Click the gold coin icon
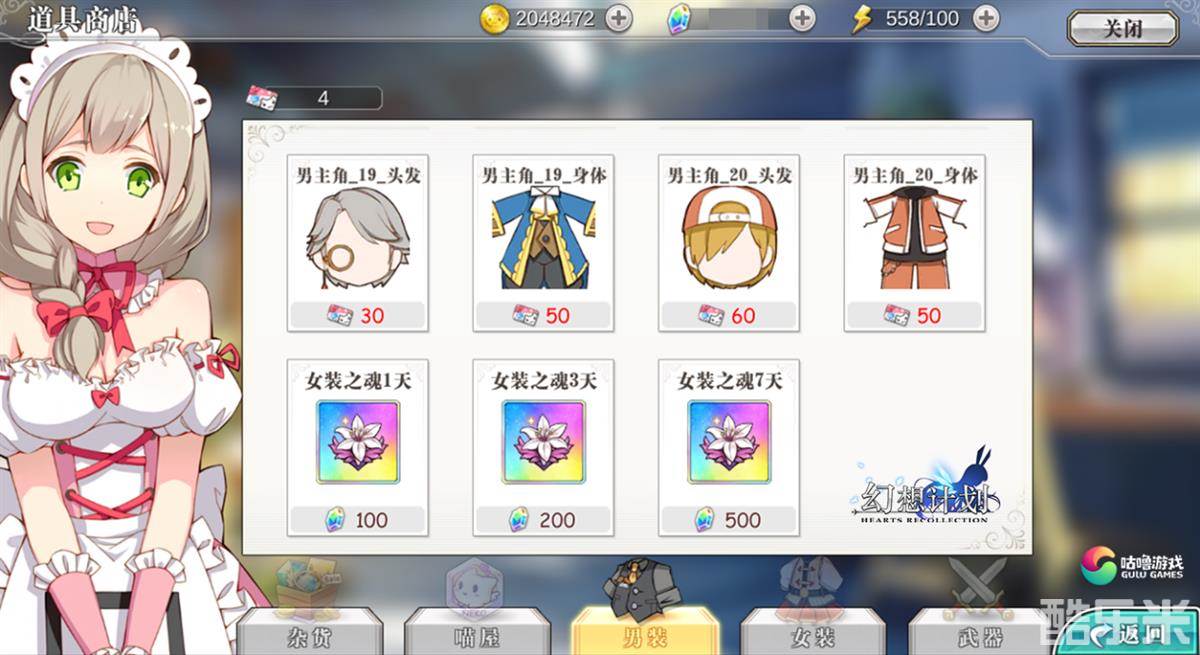The width and height of the screenshot is (1200, 655). (x=494, y=19)
